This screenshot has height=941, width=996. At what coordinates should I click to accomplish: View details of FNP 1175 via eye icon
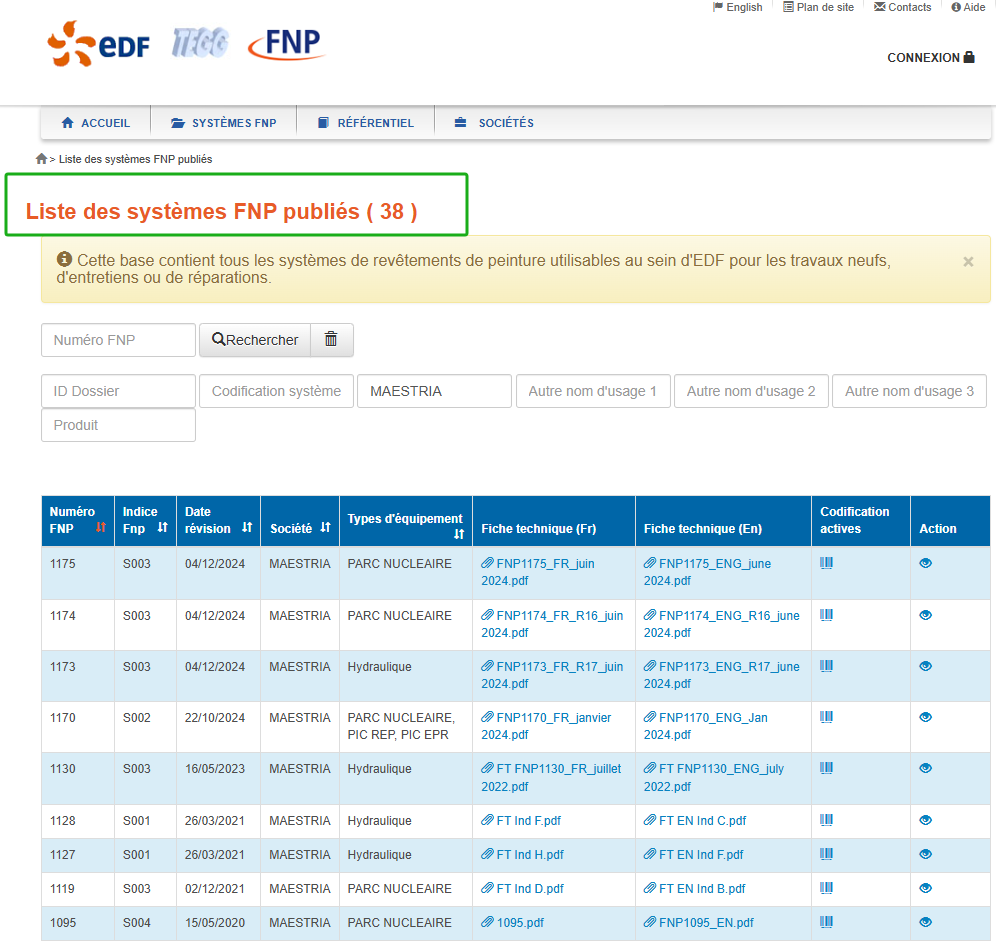[925, 563]
